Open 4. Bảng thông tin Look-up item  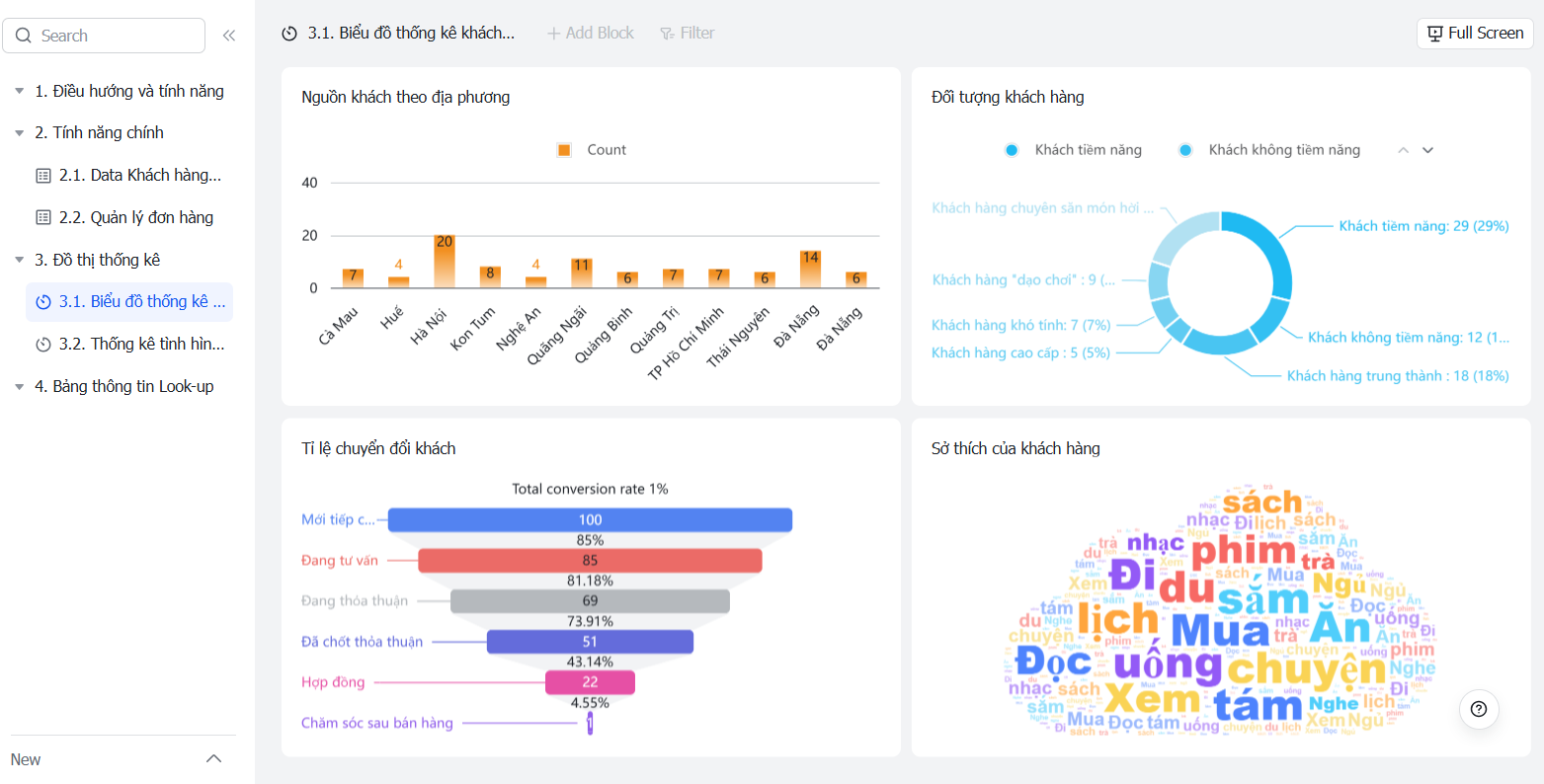(123, 387)
